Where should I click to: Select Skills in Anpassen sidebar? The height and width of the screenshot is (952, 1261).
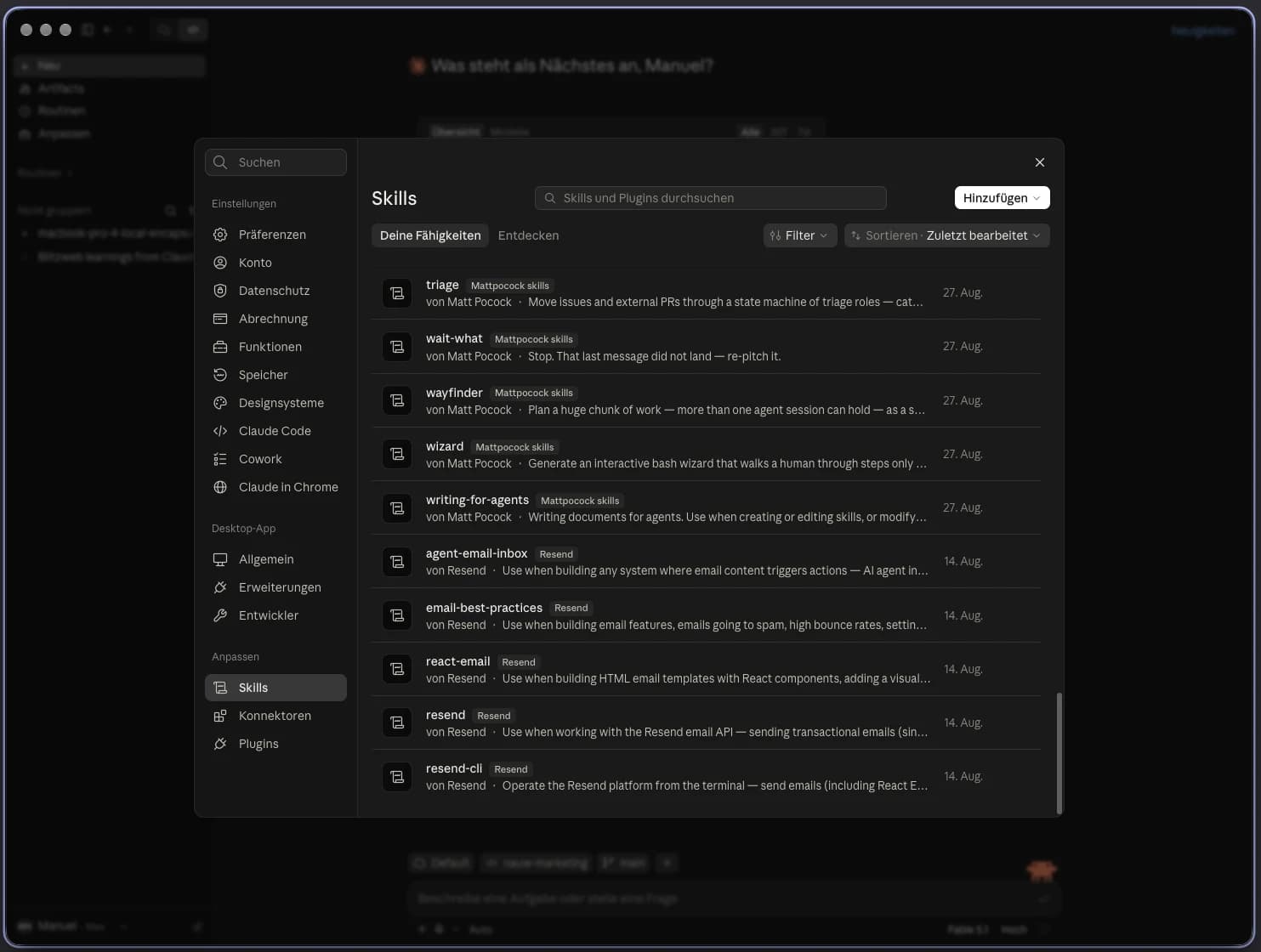[275, 688]
